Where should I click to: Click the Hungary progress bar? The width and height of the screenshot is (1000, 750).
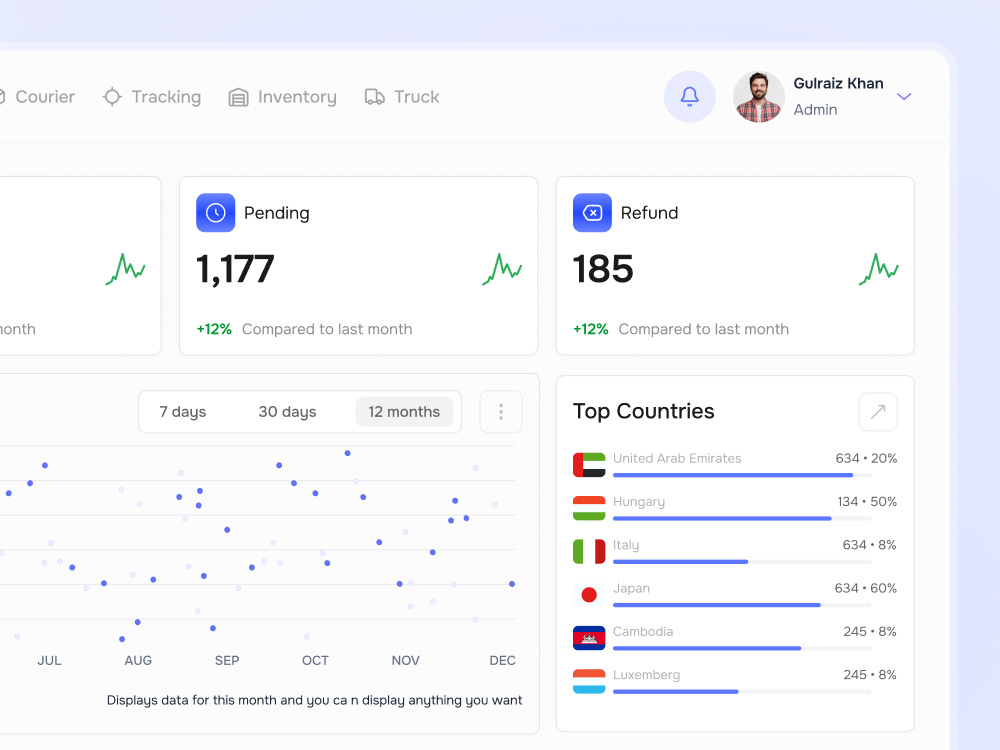point(742,518)
